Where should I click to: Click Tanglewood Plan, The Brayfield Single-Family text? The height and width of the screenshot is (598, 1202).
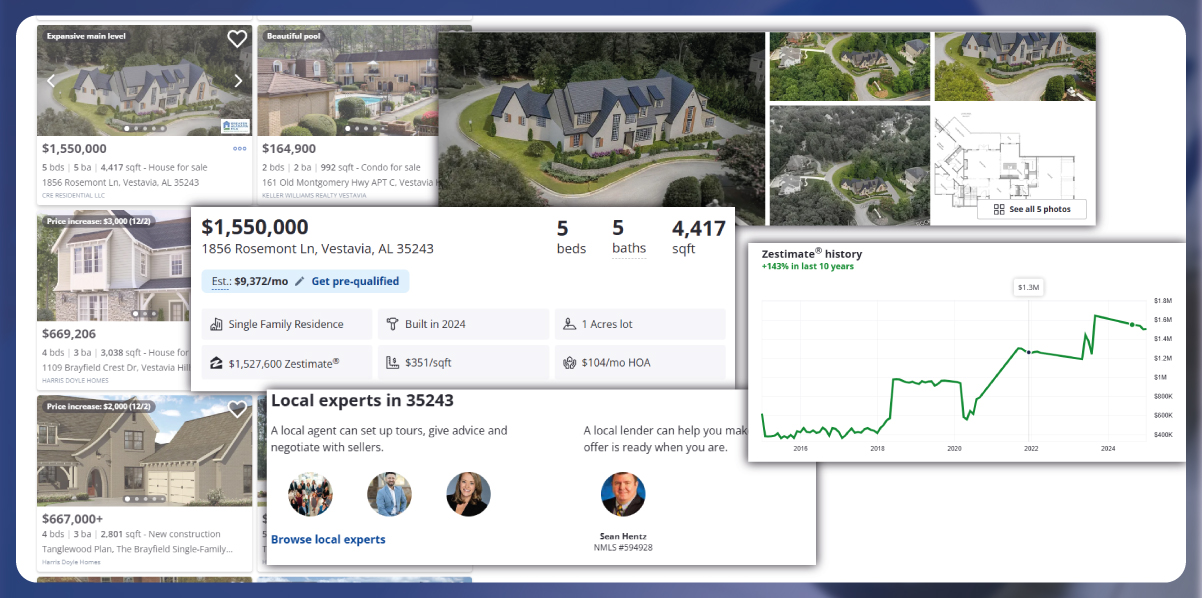click(x=137, y=549)
